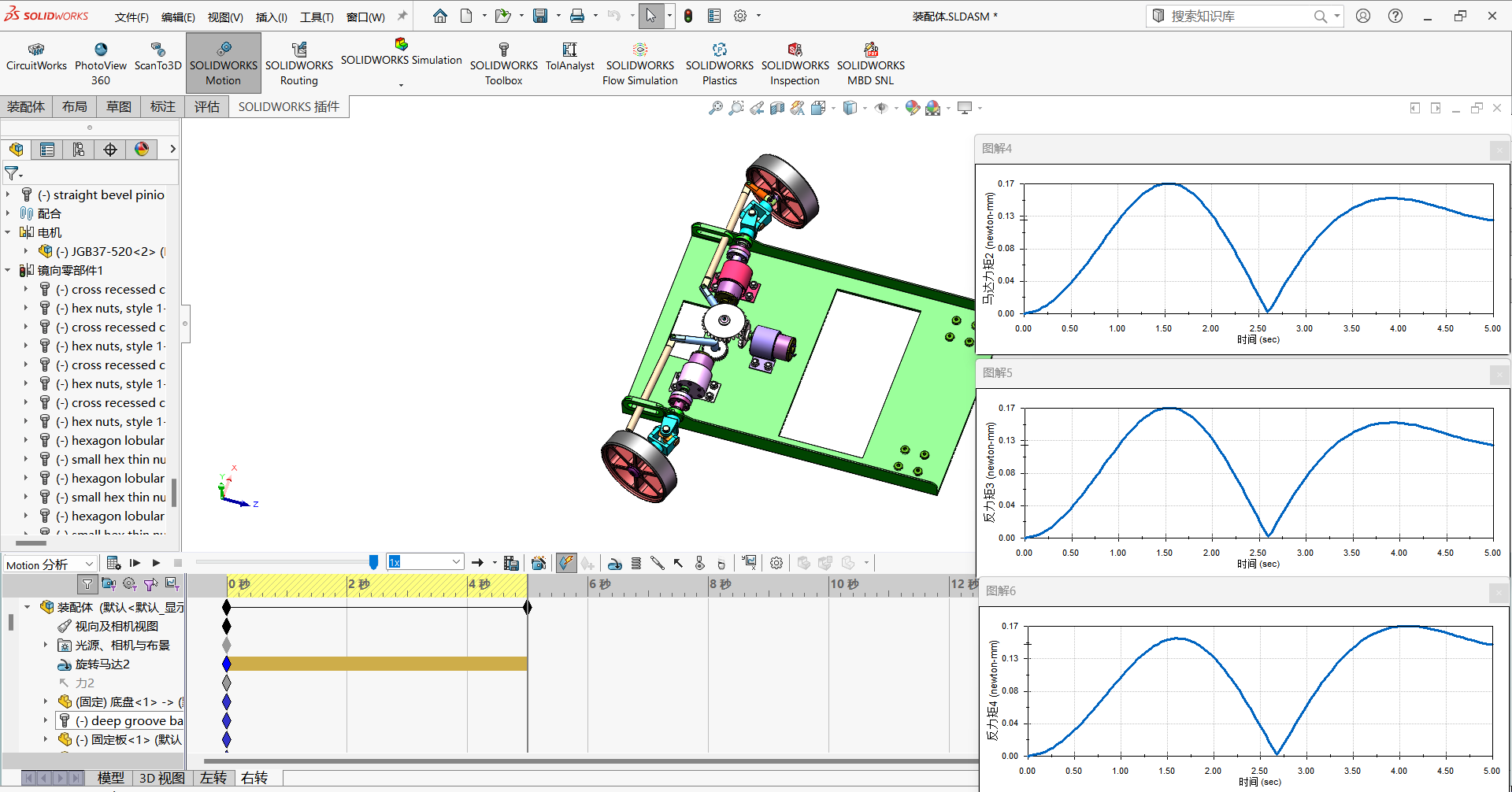
Task: Collapse the 电机 tree node
Action: 8,232
